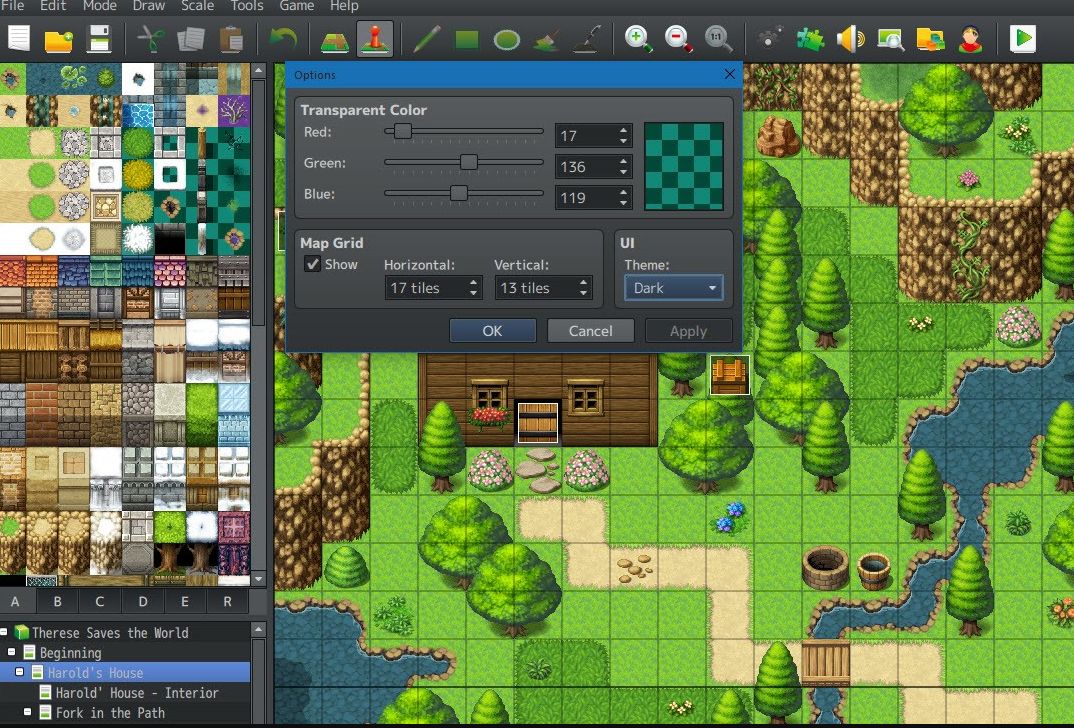Save the project using the floppy icon
The height and width of the screenshot is (728, 1074).
coord(99,39)
